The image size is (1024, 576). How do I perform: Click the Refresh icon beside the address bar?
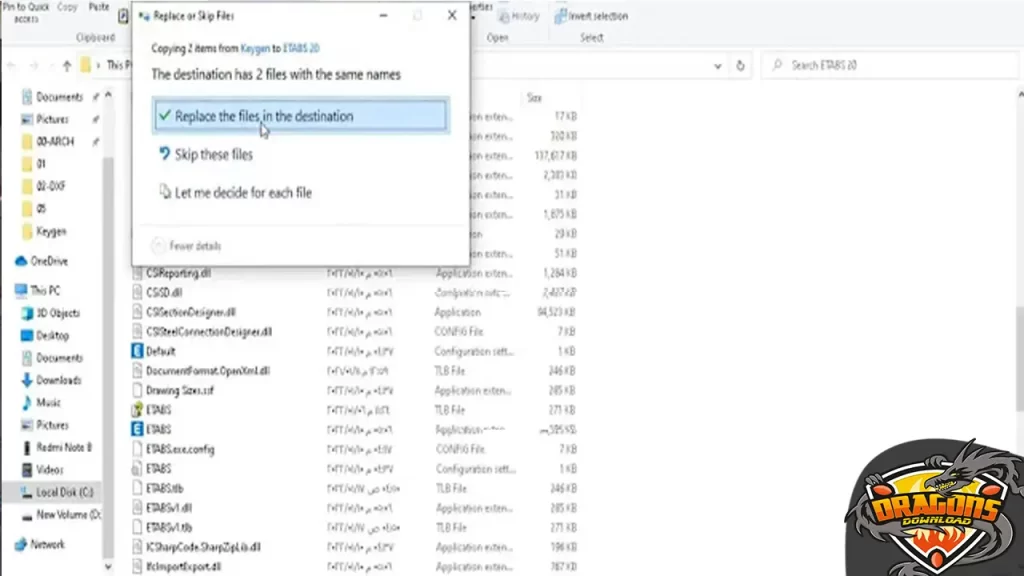739,64
